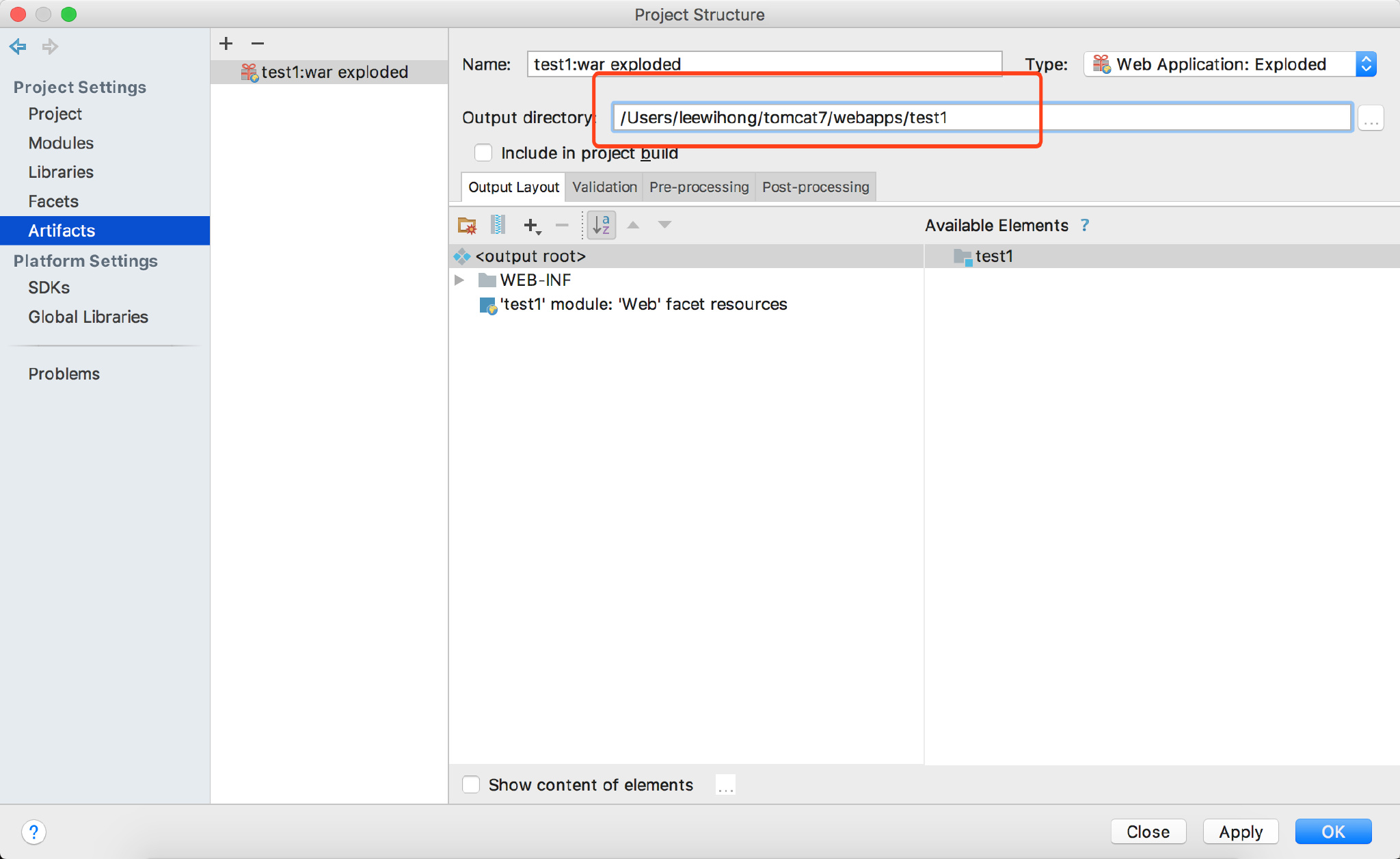
Task: Expand the WEB-INF folder node
Action: point(459,280)
